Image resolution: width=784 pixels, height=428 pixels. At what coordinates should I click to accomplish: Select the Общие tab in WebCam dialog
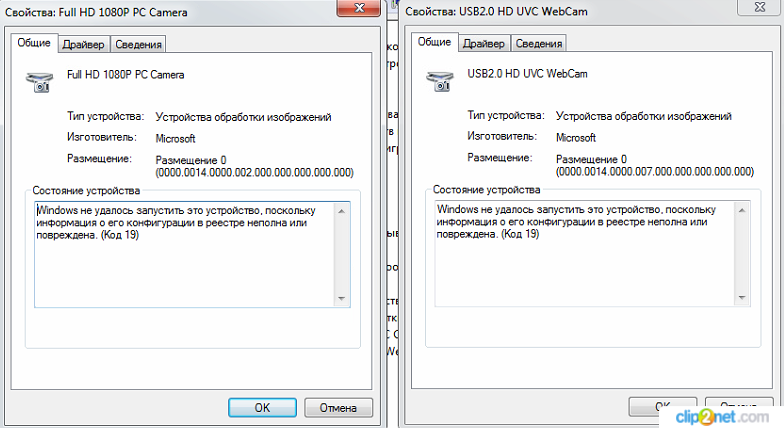pos(434,42)
